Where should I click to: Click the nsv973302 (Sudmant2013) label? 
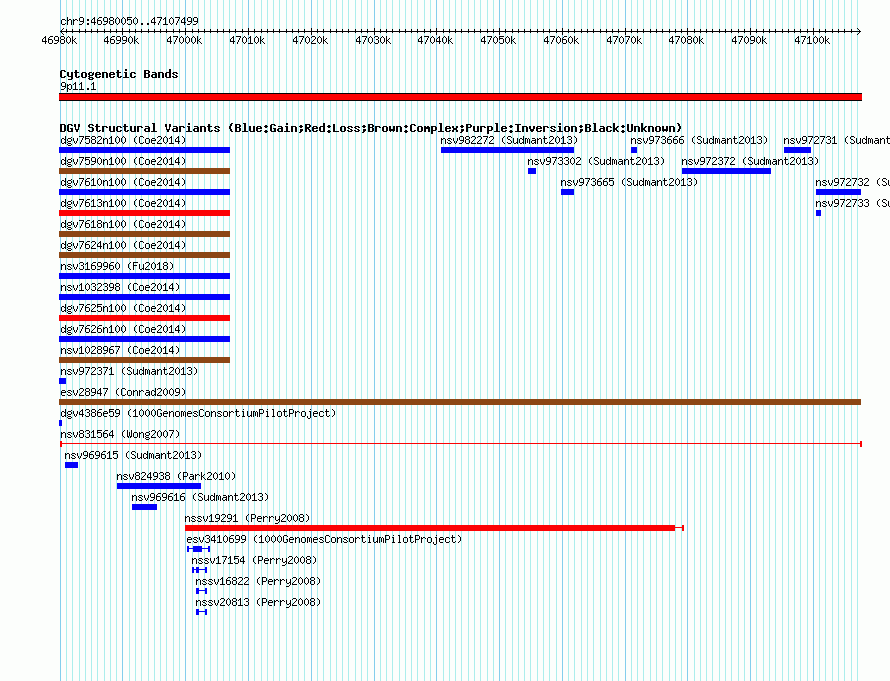coord(596,161)
